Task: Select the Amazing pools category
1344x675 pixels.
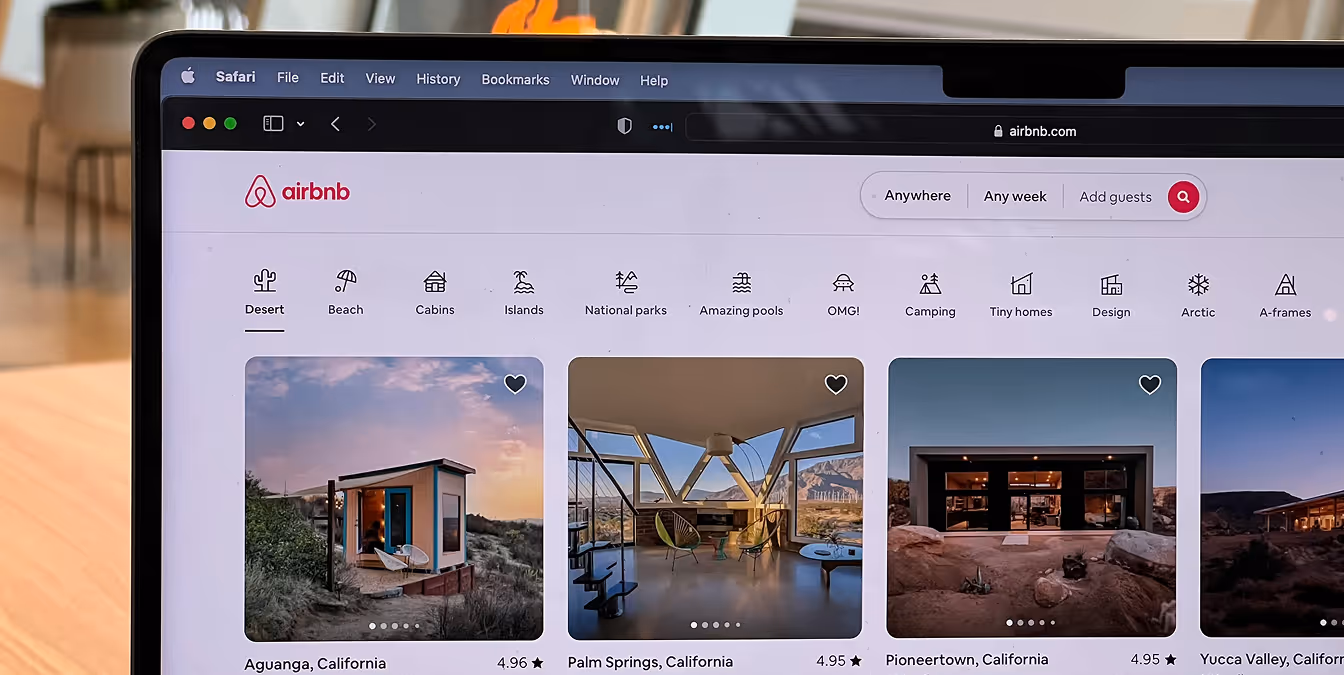Action: coord(741,294)
